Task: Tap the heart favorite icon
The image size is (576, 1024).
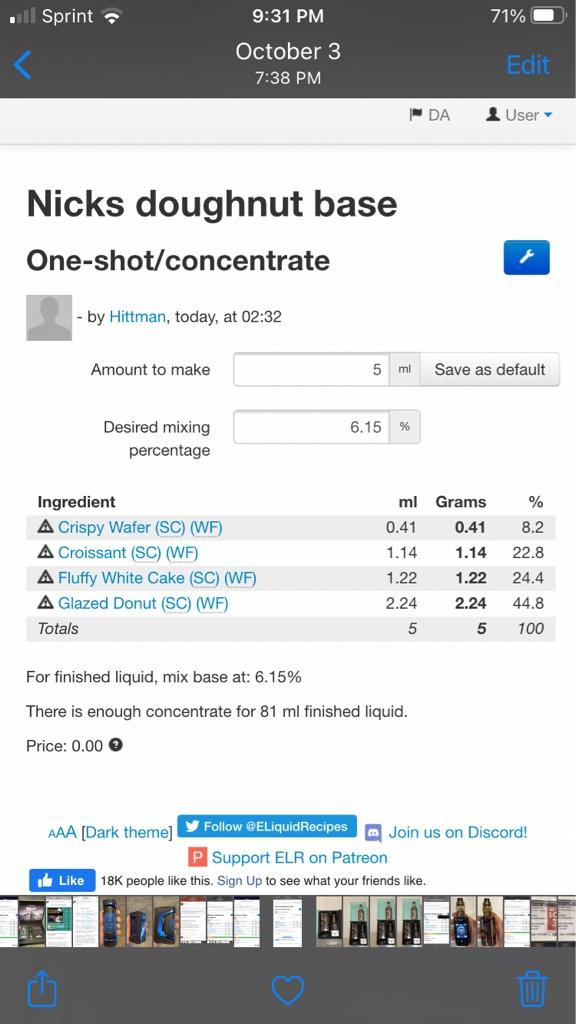Action: 288,990
